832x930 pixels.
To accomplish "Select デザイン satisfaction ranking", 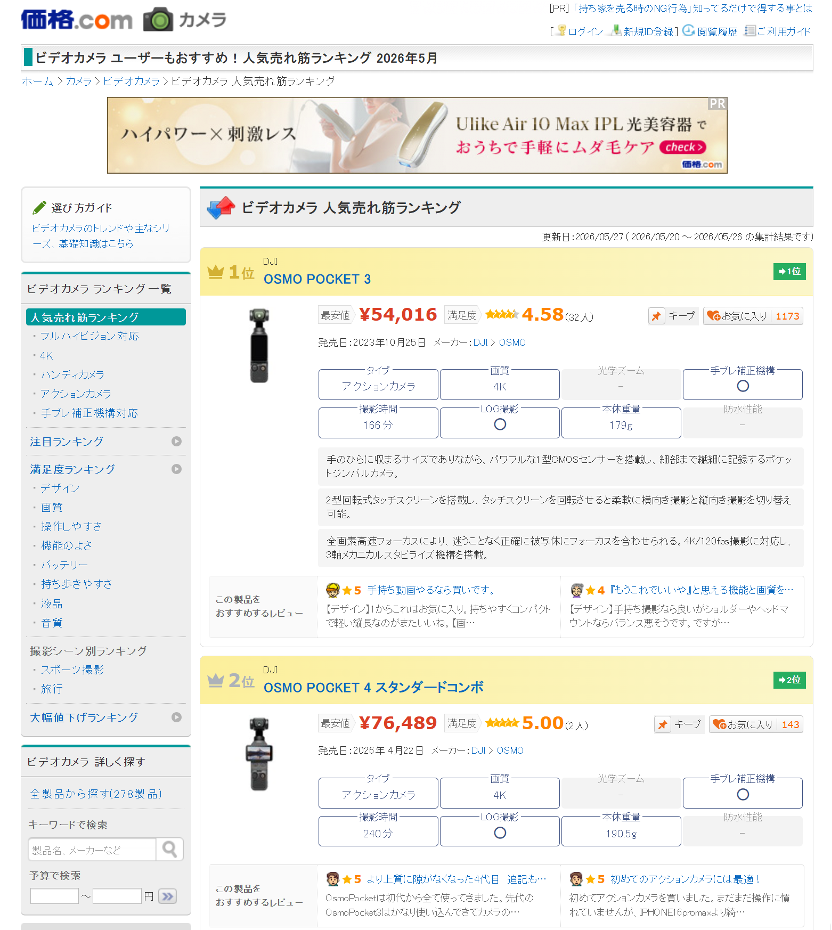I will click(60, 488).
